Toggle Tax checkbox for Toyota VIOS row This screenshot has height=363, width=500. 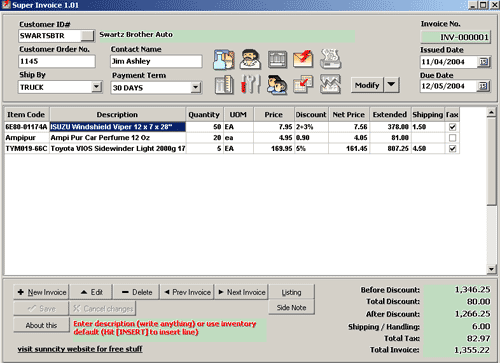click(452, 149)
